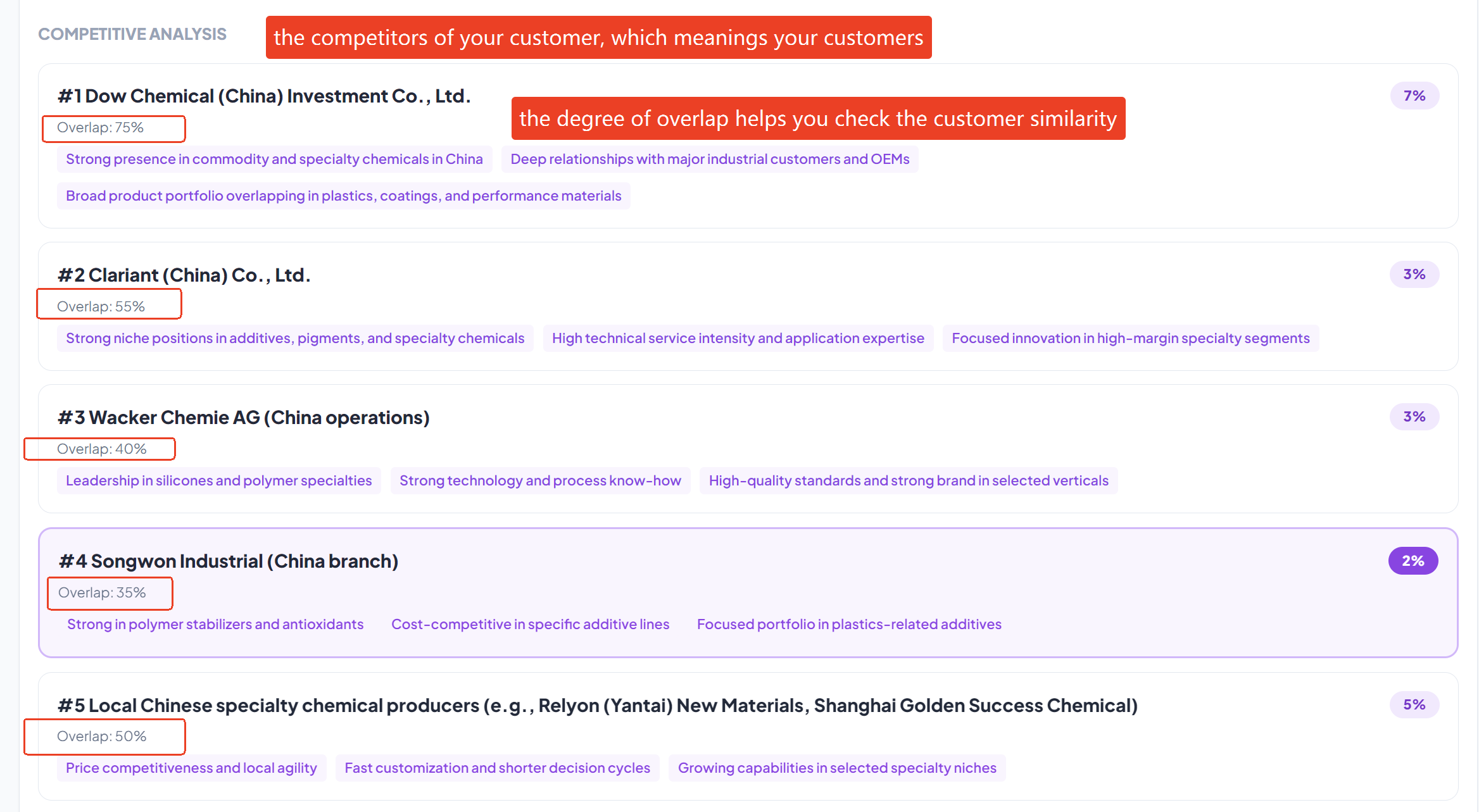
Task: Click 'High-quality standards and strong brand' tag
Action: (909, 480)
